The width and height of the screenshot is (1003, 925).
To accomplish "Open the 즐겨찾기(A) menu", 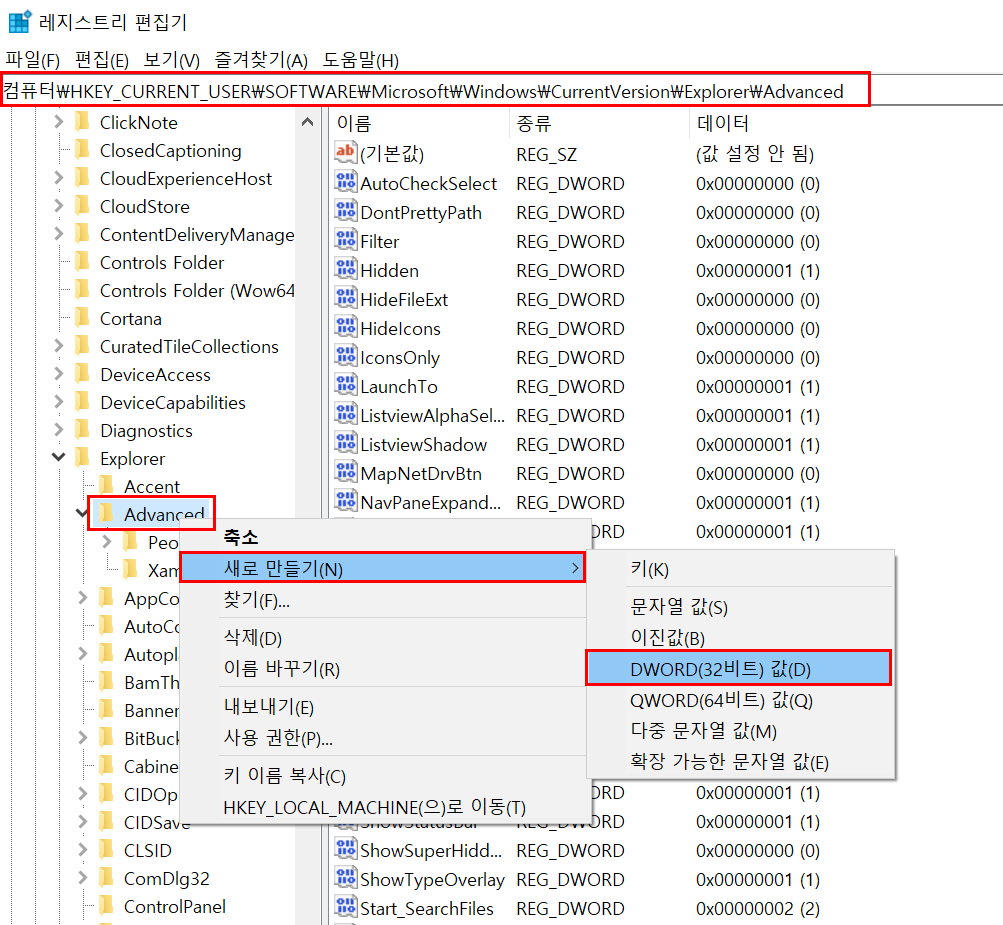I will pos(261,60).
